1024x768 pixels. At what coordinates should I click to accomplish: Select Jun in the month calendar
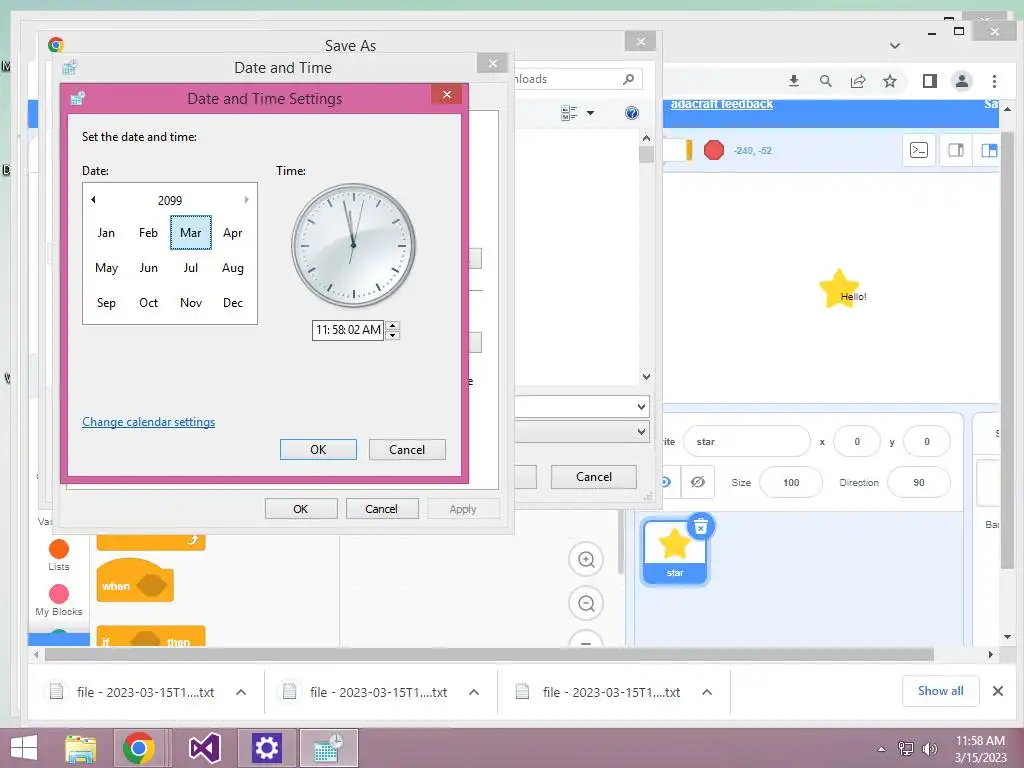tap(148, 268)
